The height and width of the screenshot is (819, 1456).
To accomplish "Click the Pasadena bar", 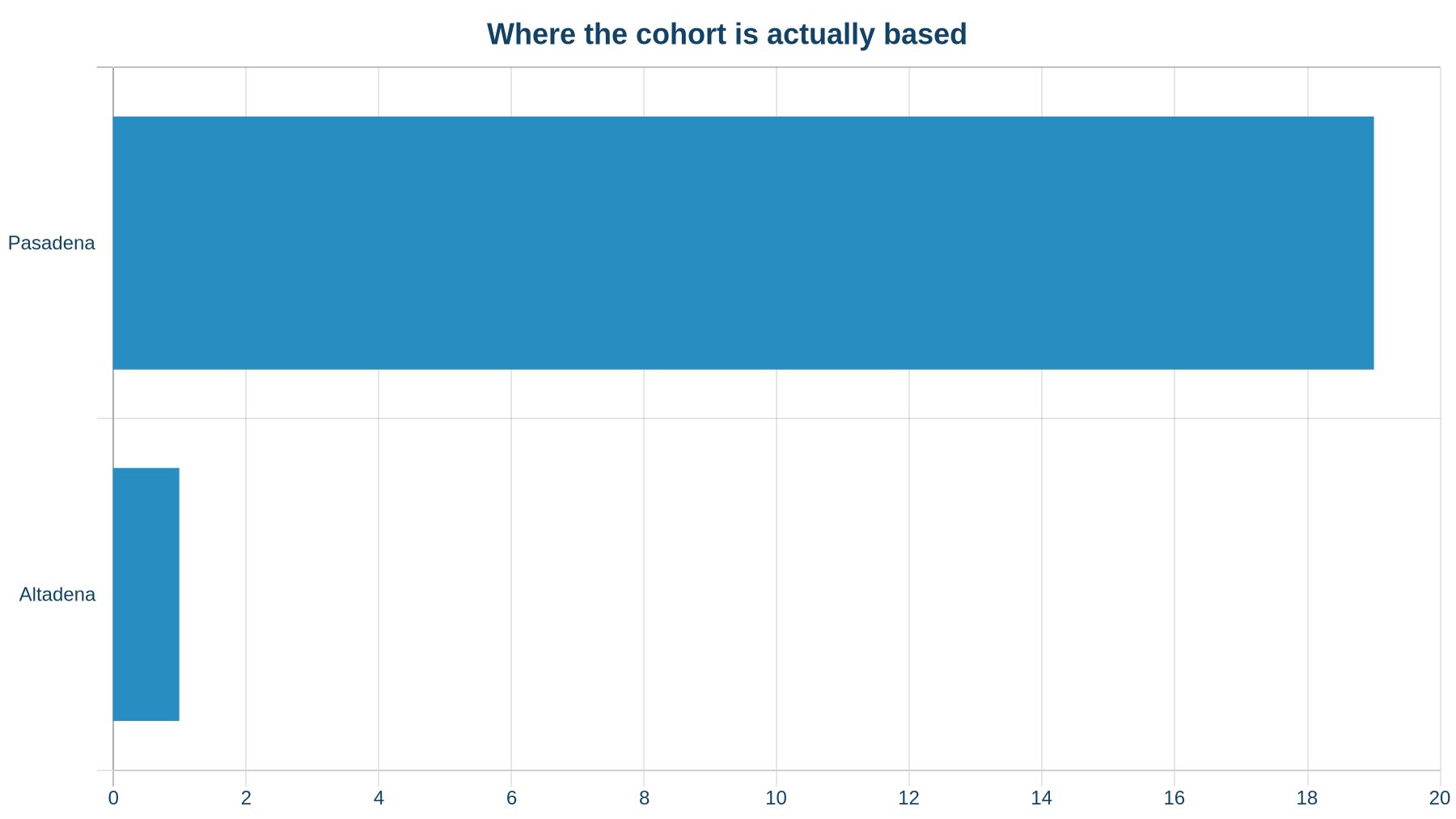I will pos(743,243).
